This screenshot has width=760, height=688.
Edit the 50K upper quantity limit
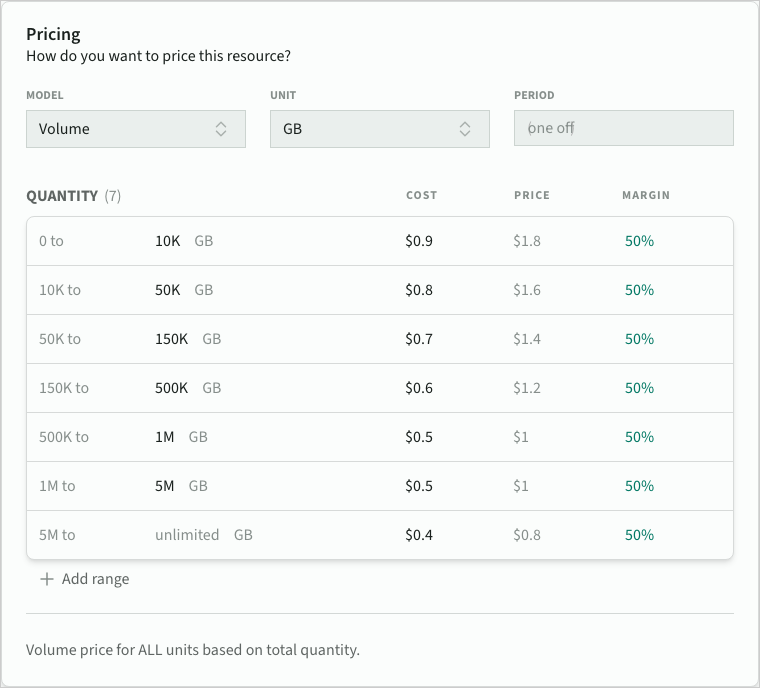click(x=167, y=290)
